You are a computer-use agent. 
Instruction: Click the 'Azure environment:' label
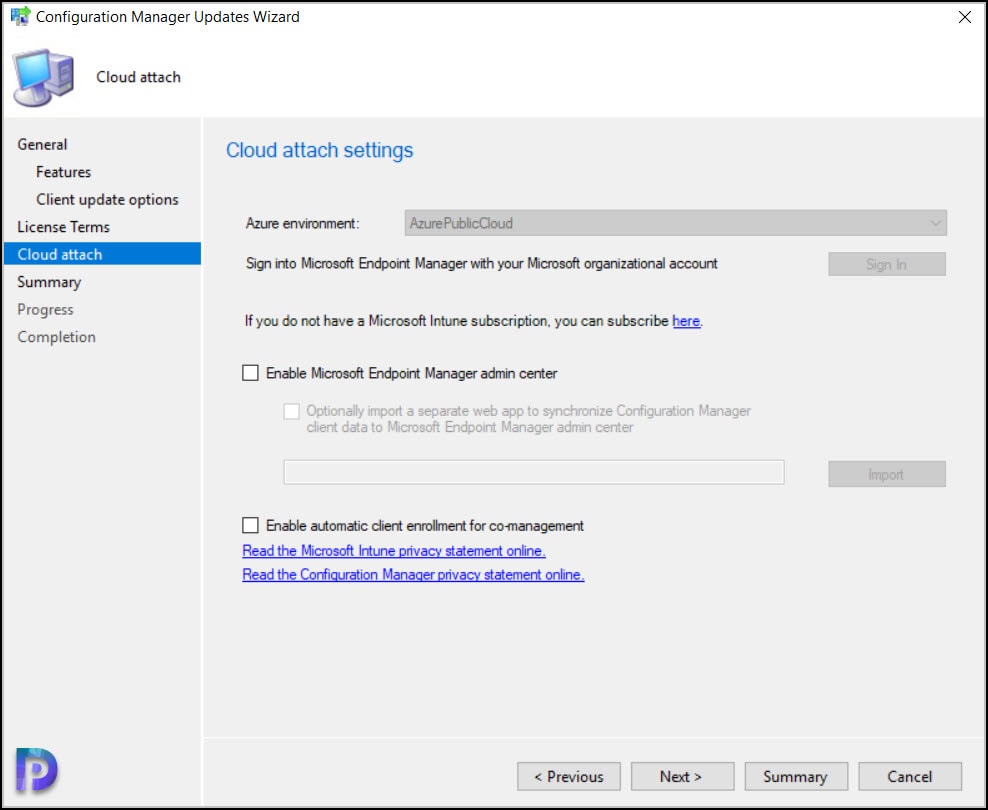(x=302, y=224)
